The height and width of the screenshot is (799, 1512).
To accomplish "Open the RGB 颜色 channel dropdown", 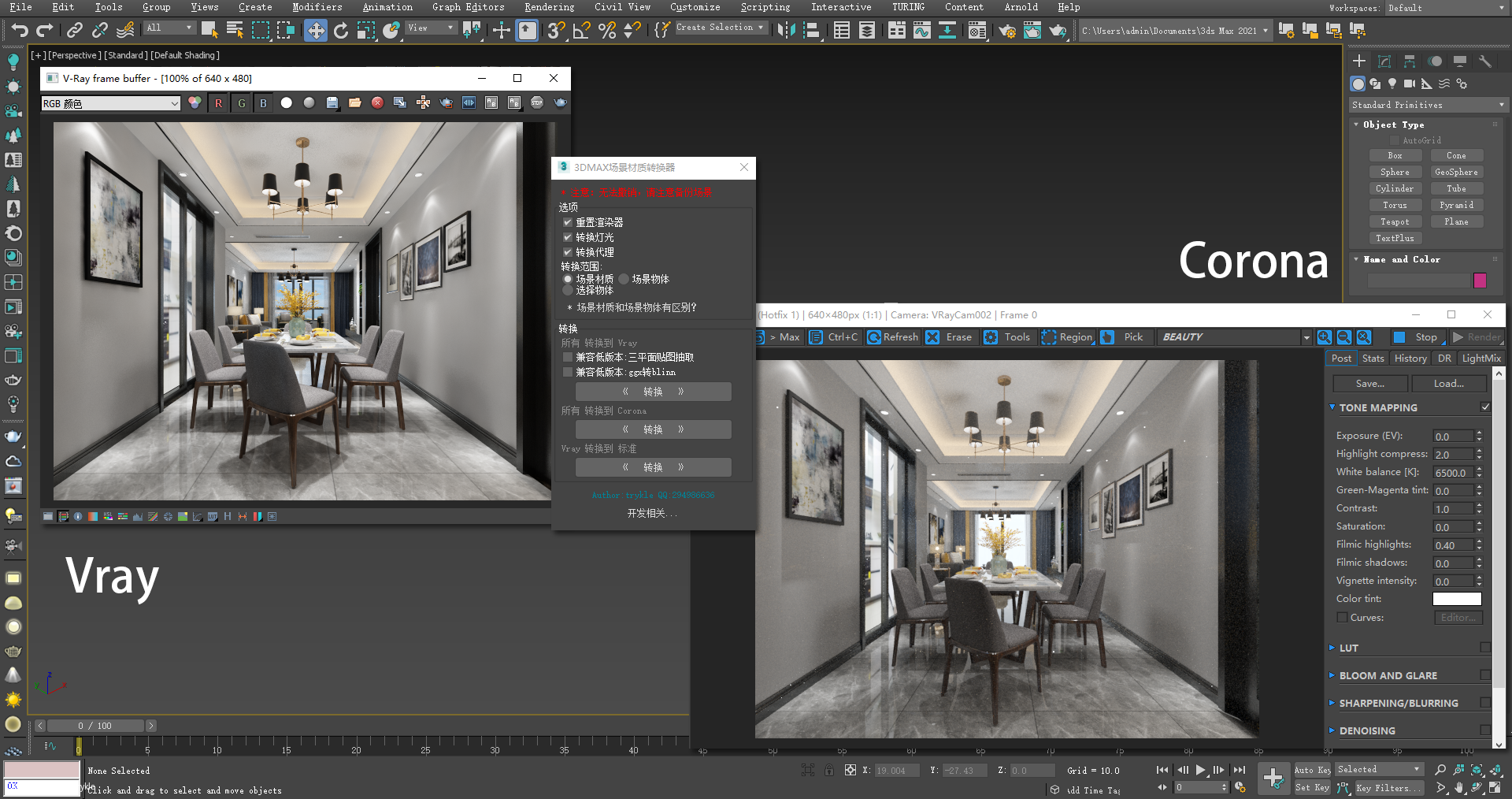I will (111, 103).
